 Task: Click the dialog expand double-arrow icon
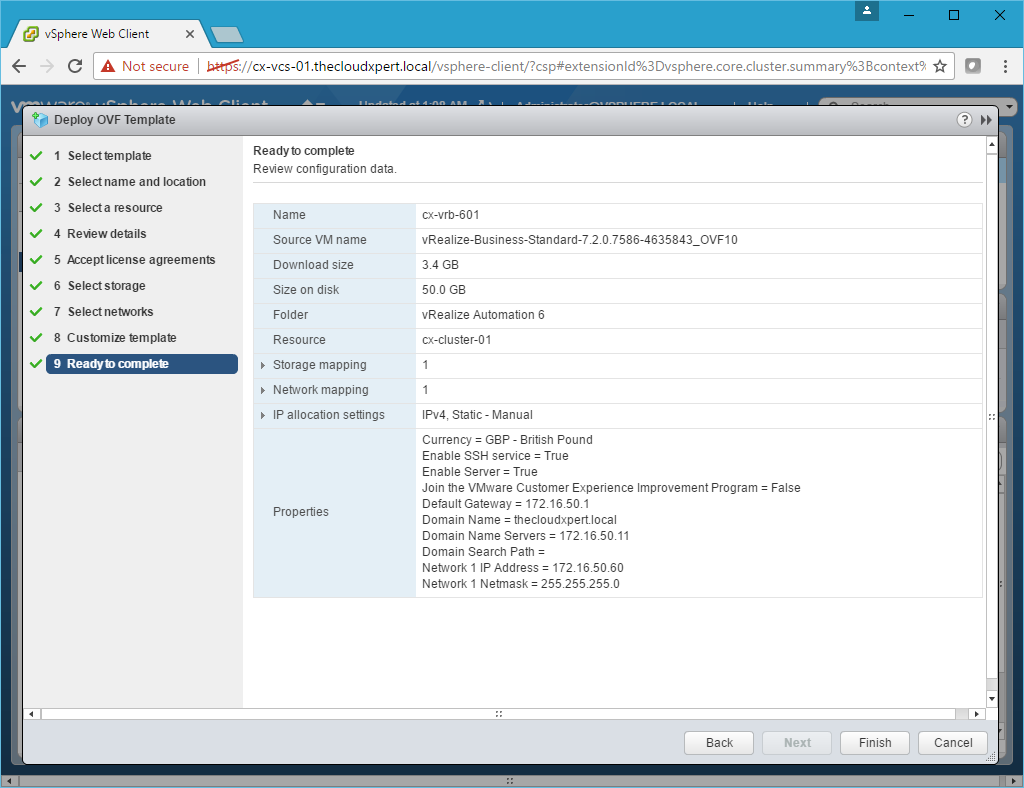[986, 120]
